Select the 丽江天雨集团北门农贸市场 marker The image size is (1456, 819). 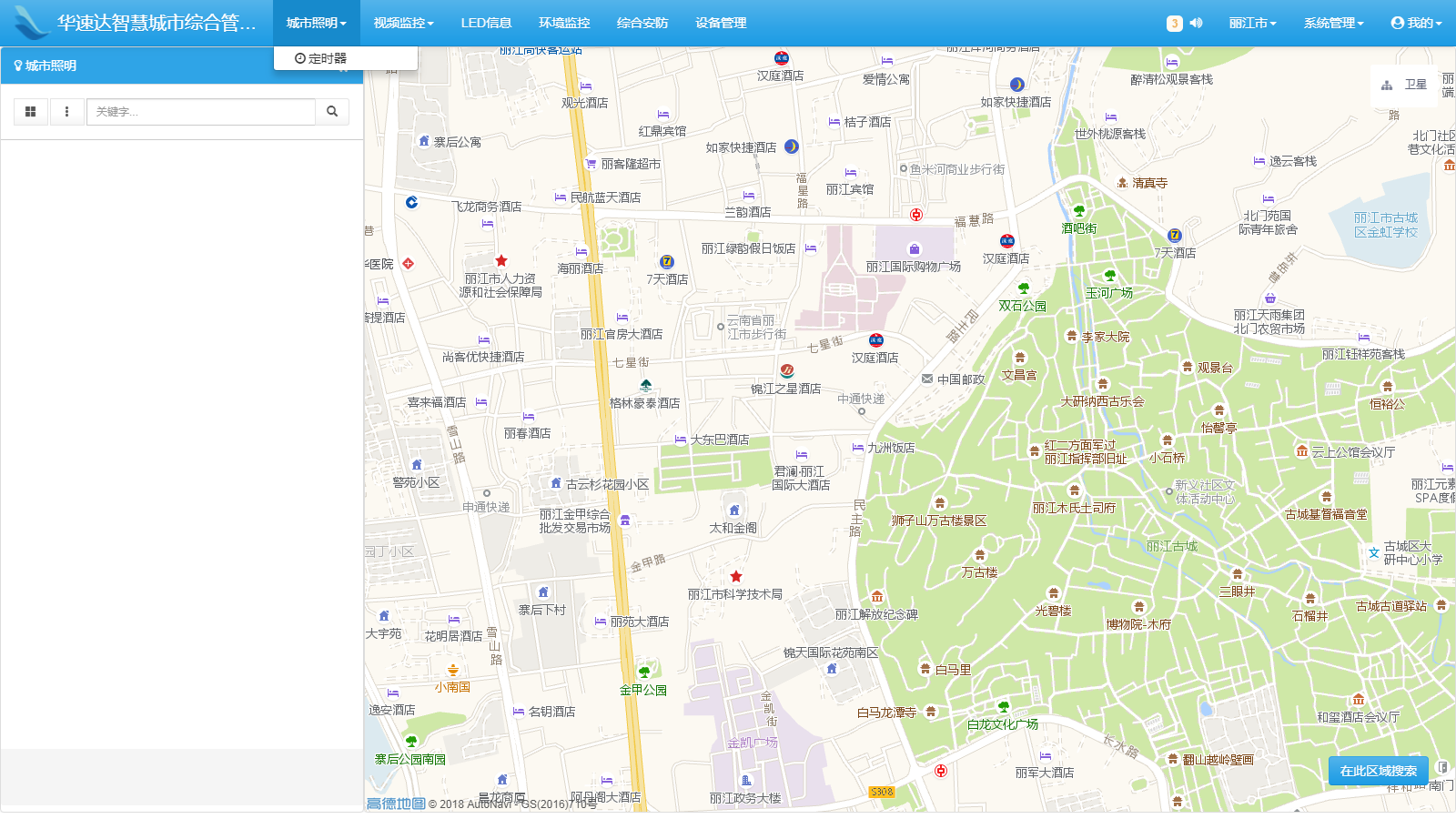click(1270, 298)
